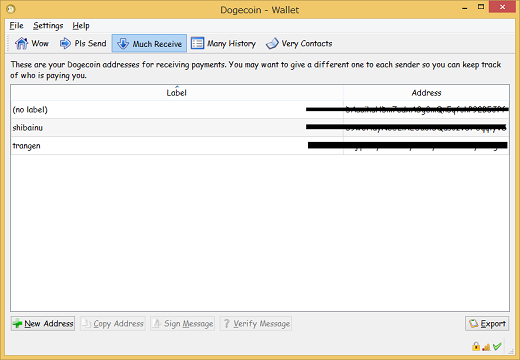The height and width of the screenshot is (360, 520).
Task: Close the Dogecoin Wallet window
Action: coord(502,7)
